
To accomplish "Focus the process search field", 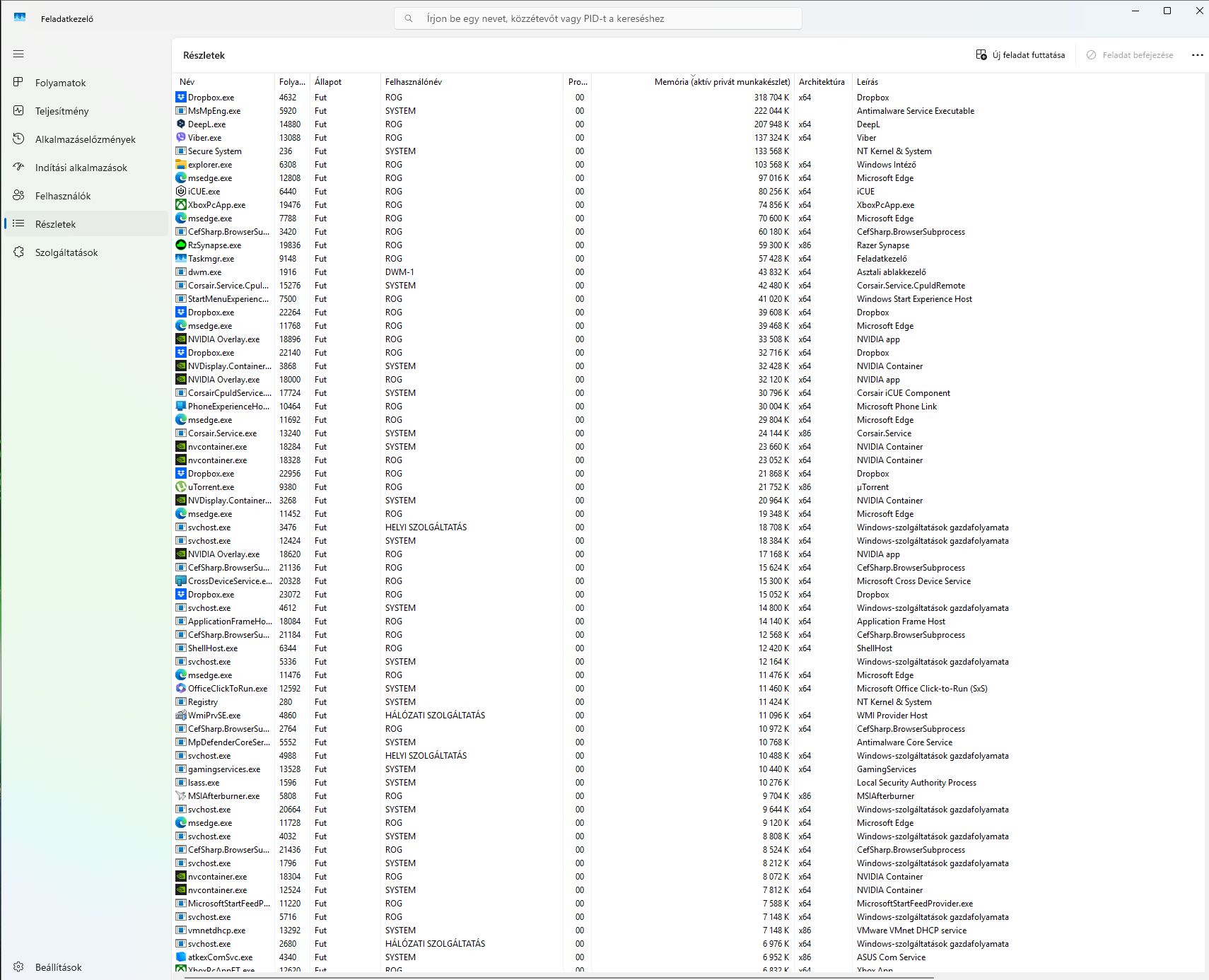I will [598, 18].
